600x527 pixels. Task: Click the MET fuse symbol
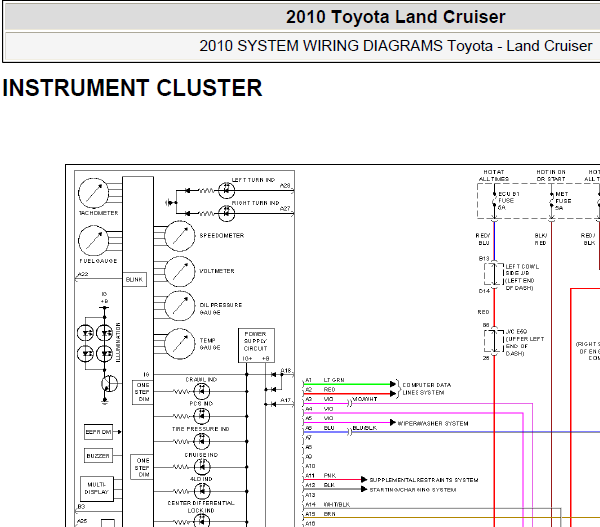(551, 201)
